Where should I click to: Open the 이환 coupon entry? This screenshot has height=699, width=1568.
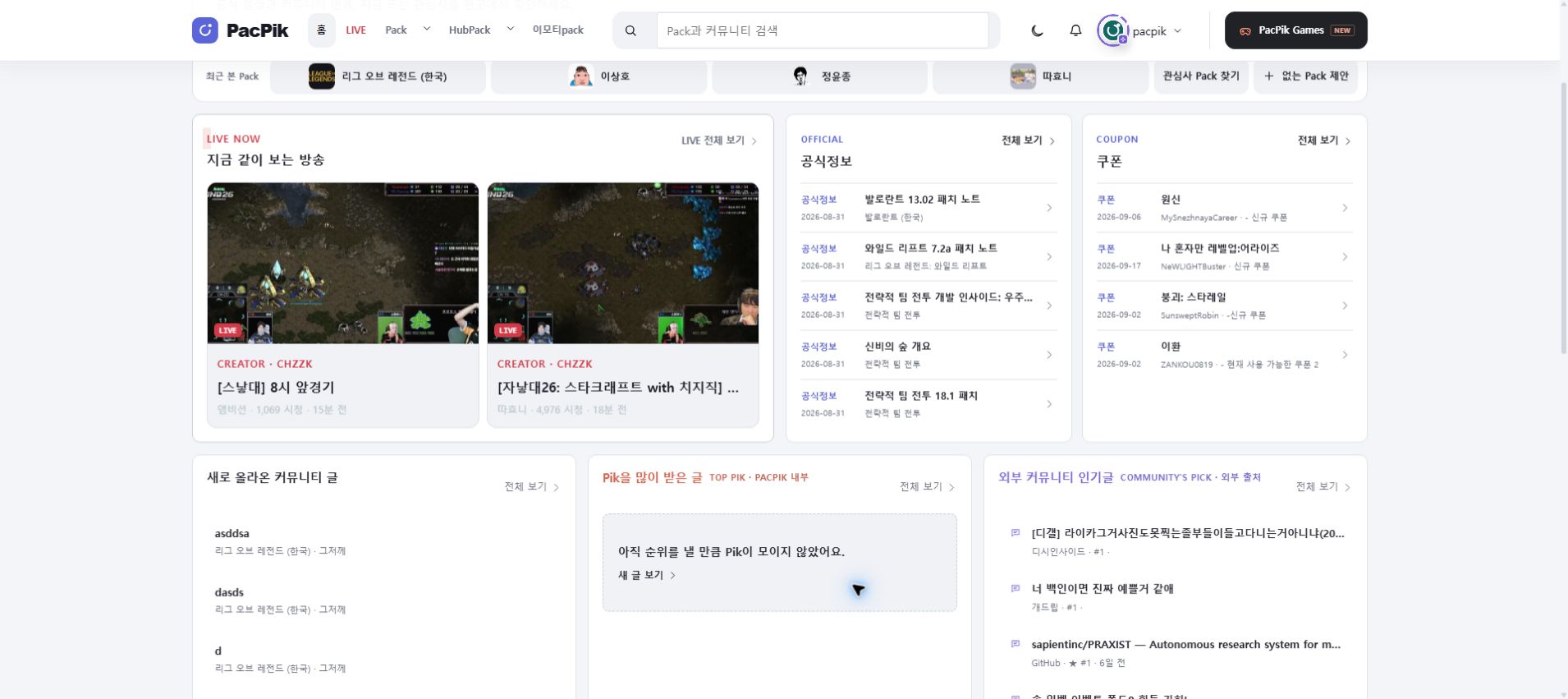click(1224, 355)
